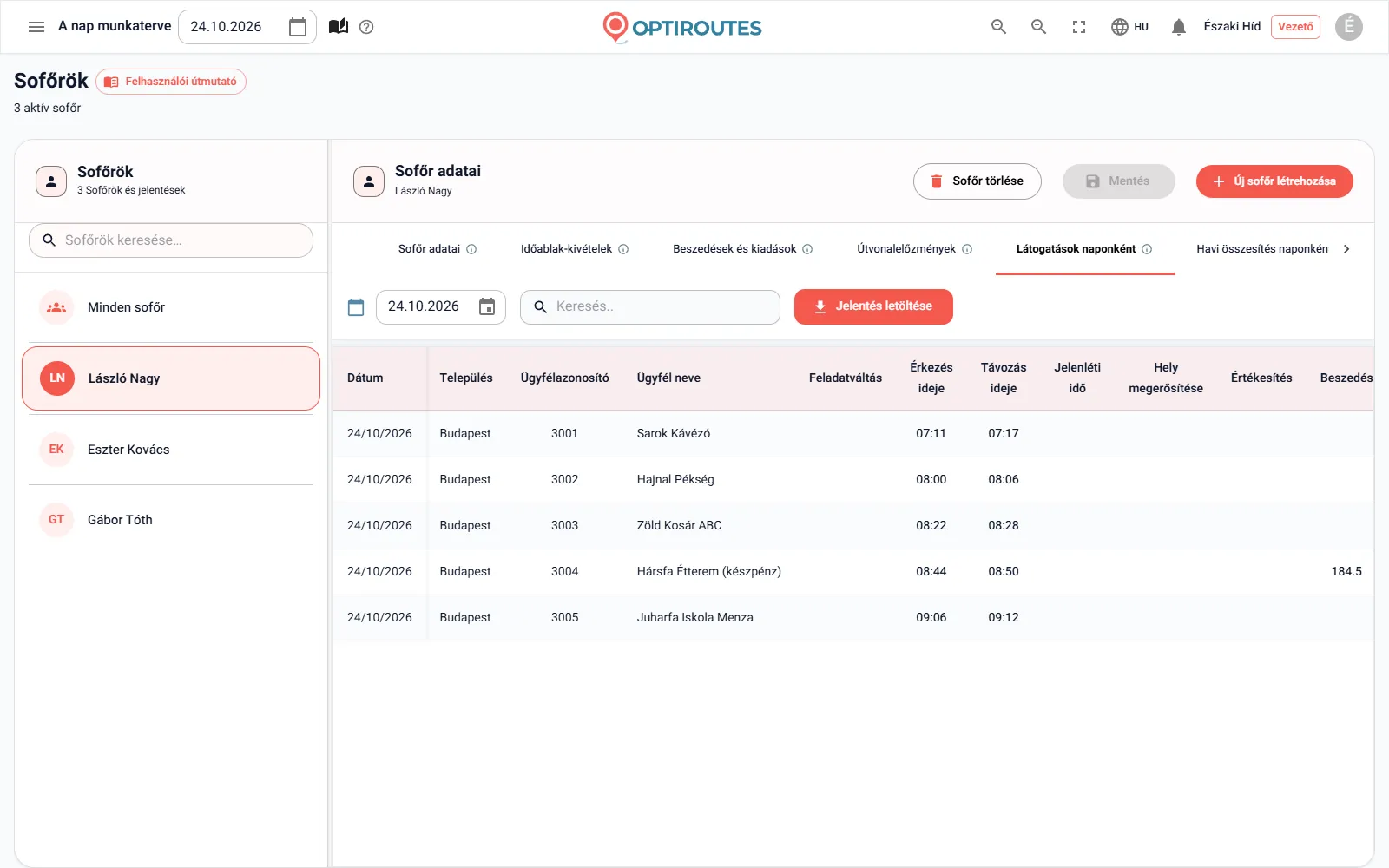The height and width of the screenshot is (868, 1389).
Task: Open calendar picker in visits date field
Action: (x=487, y=306)
